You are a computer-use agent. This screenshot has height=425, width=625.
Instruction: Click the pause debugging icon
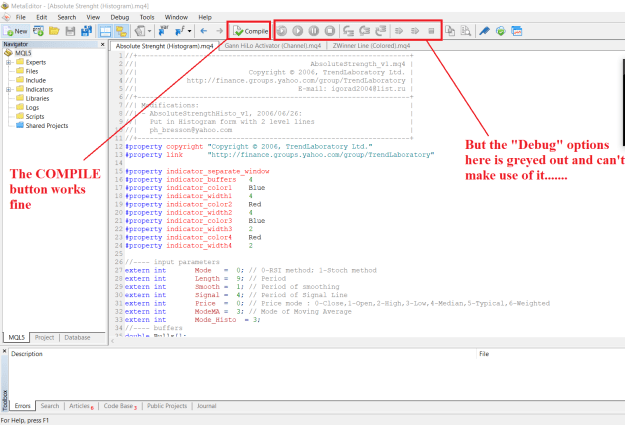[314, 31]
